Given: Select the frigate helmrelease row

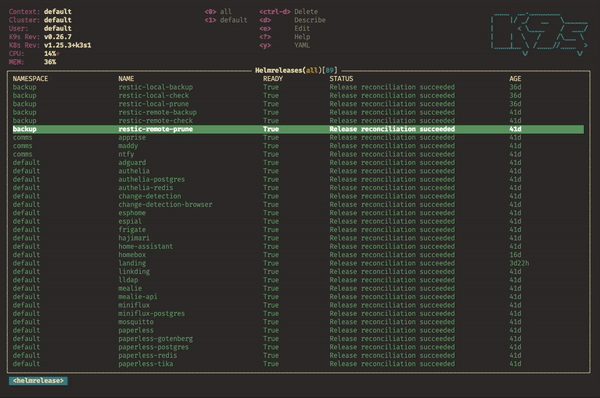Looking at the screenshot, I should (298, 230).
